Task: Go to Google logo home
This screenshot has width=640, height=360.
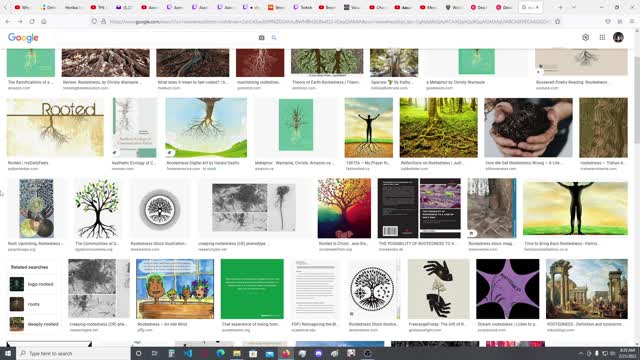Action: point(23,38)
